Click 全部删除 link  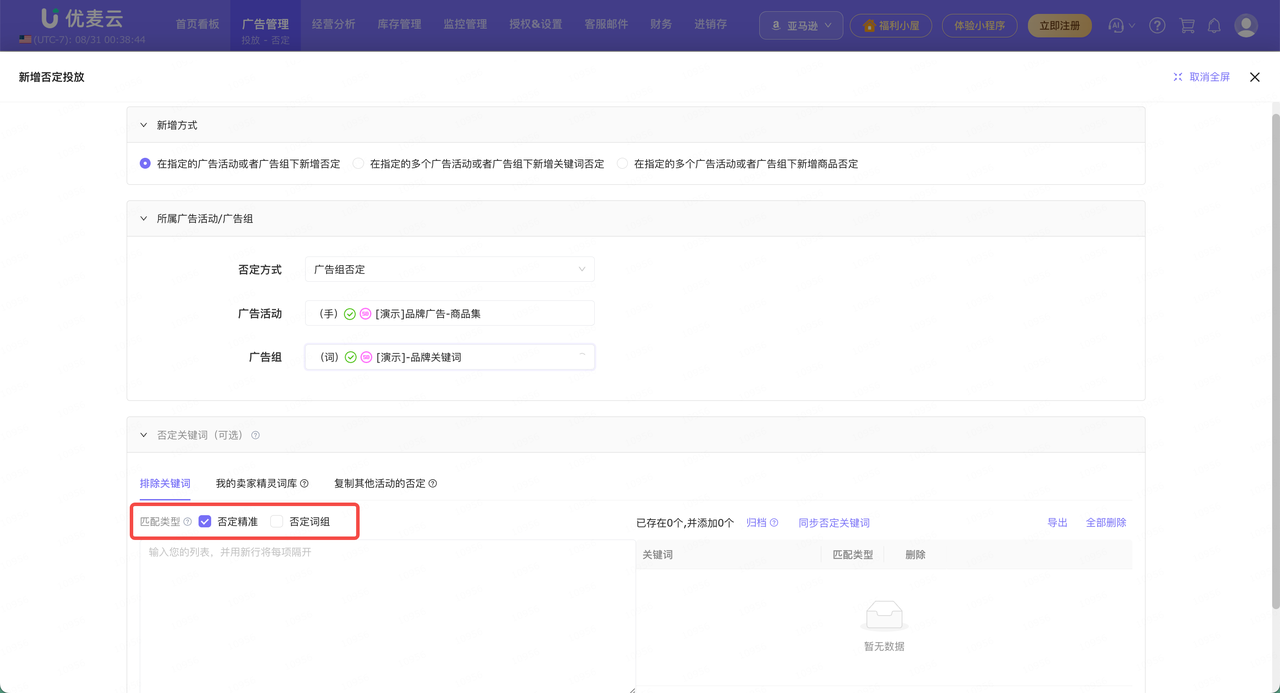point(1106,522)
